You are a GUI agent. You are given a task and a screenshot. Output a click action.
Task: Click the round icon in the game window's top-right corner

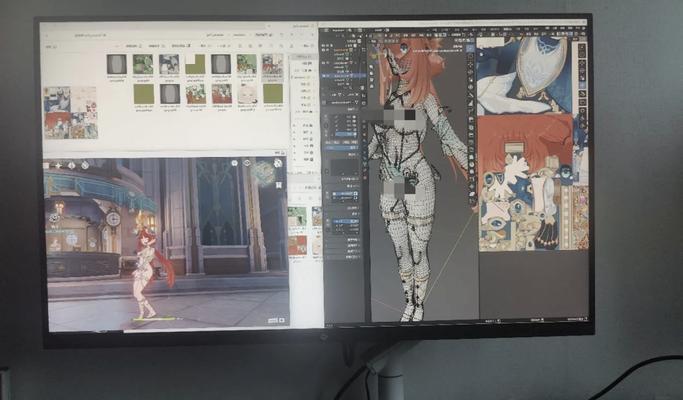click(277, 163)
